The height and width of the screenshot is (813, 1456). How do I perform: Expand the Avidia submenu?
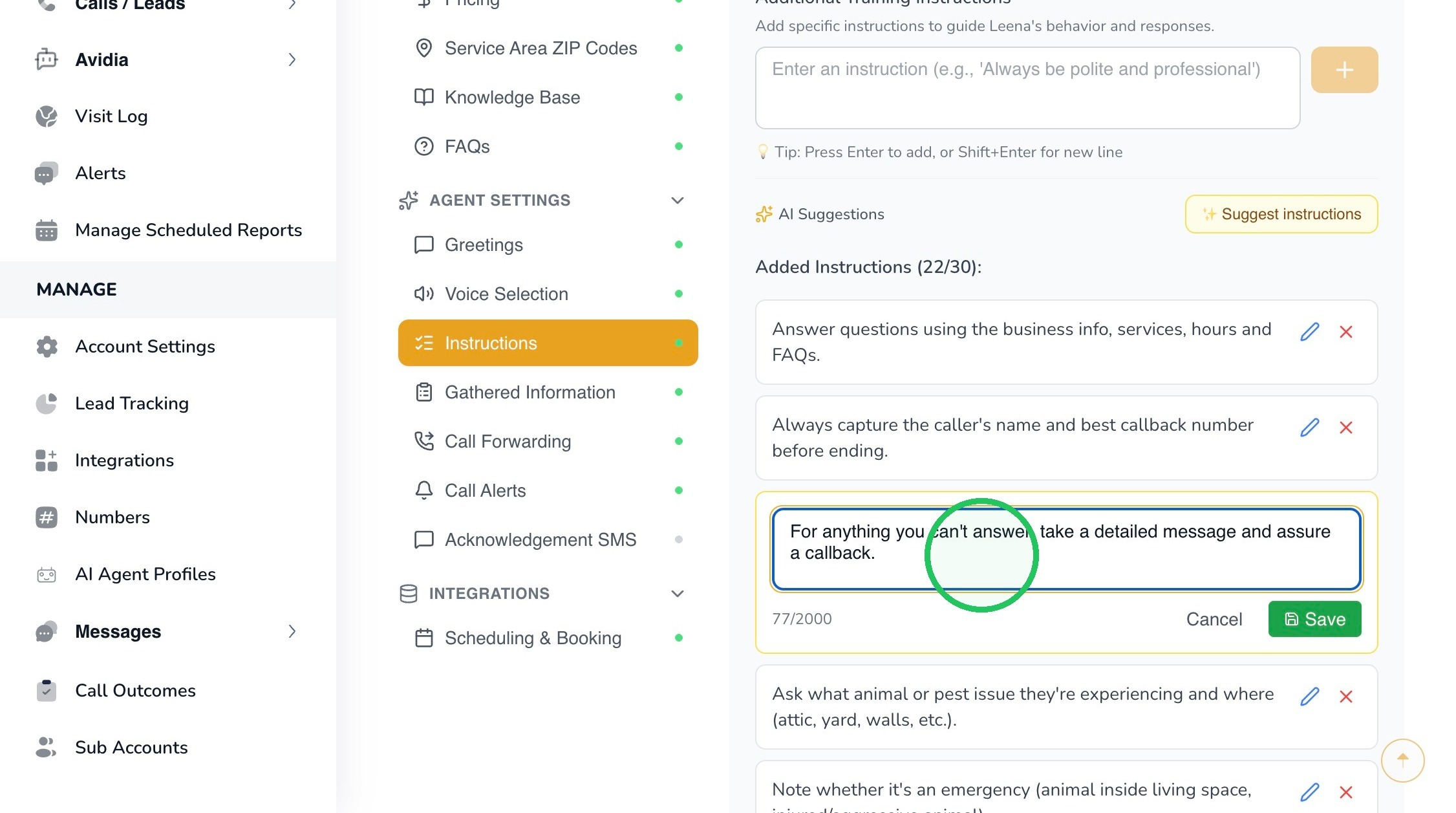[x=292, y=60]
